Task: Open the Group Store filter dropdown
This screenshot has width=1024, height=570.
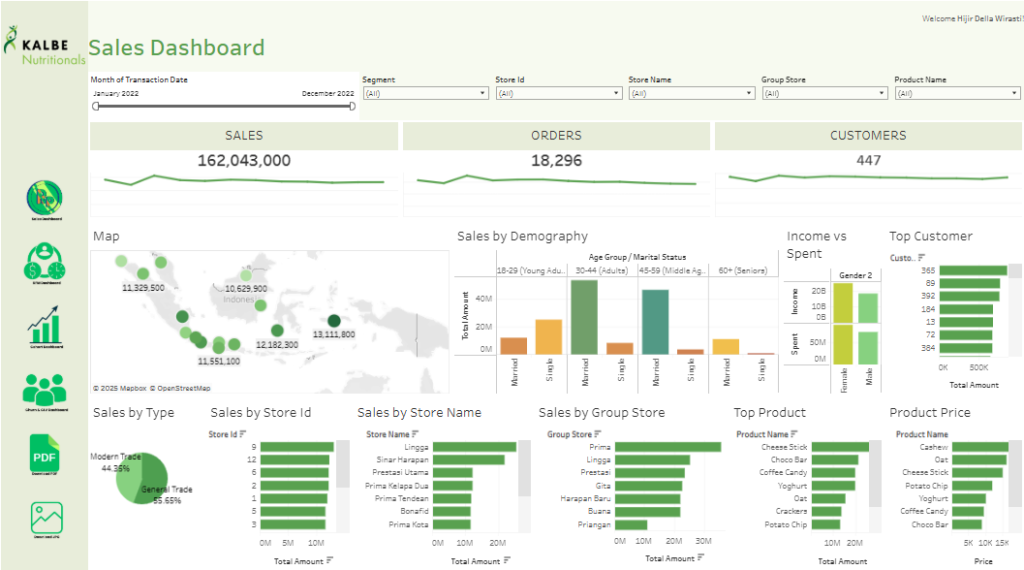Action: coord(823,93)
